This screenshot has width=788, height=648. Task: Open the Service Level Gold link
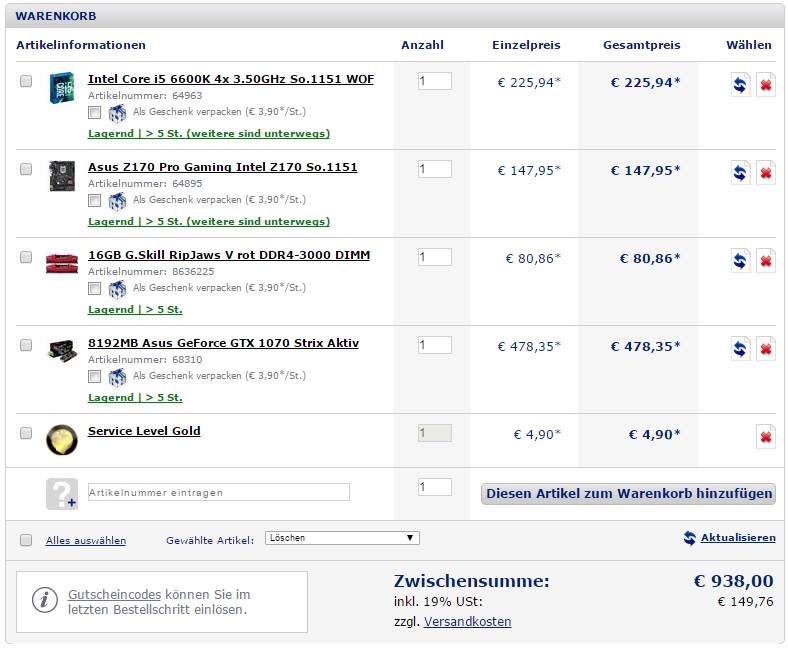(x=144, y=431)
